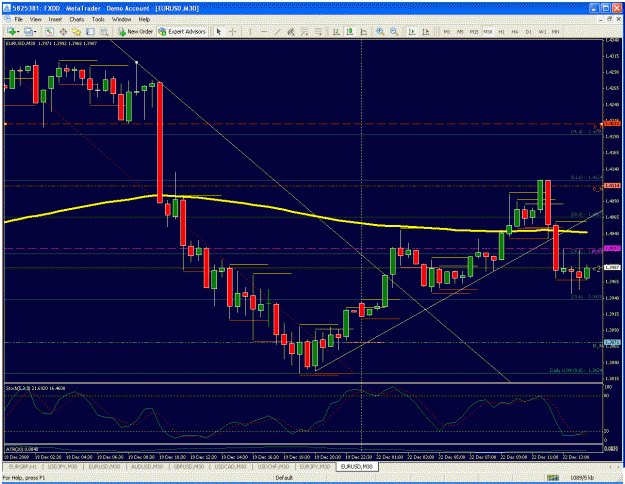
Task: Switch to the AUDUSD,M30 chart tab
Action: (x=147, y=466)
